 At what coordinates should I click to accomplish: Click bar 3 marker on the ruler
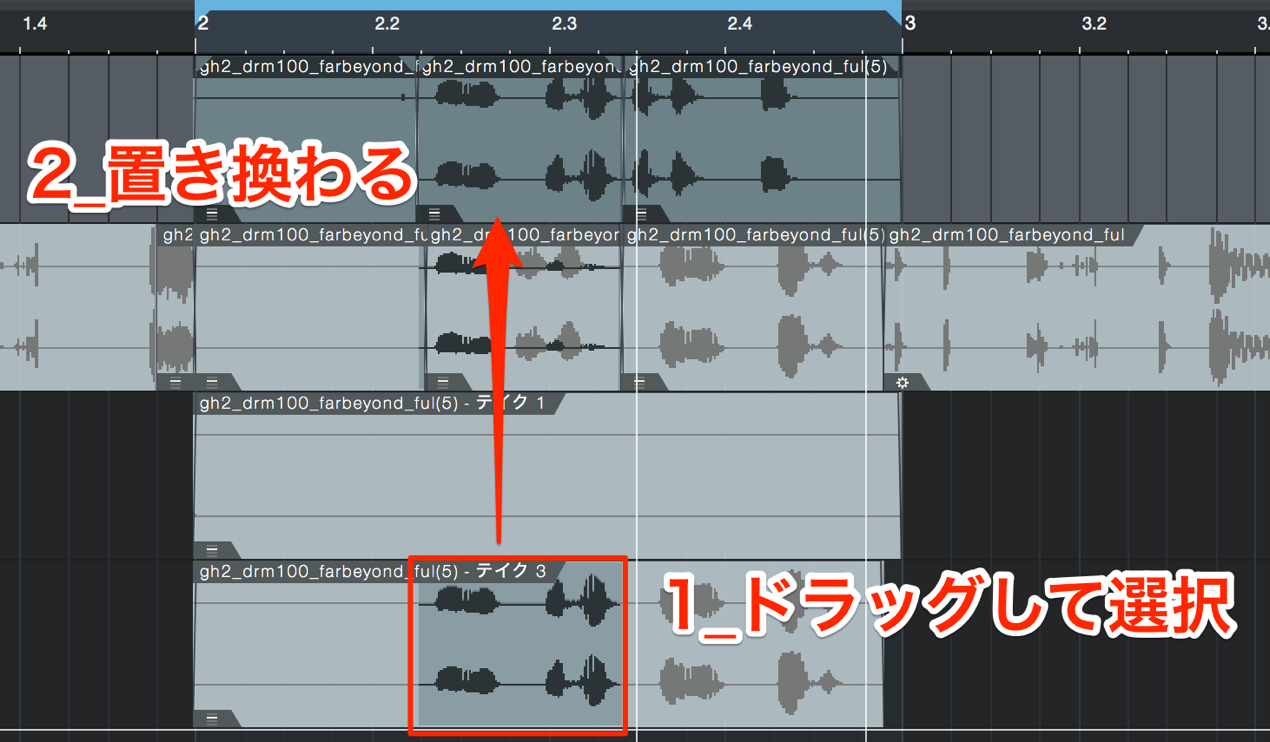[x=909, y=23]
